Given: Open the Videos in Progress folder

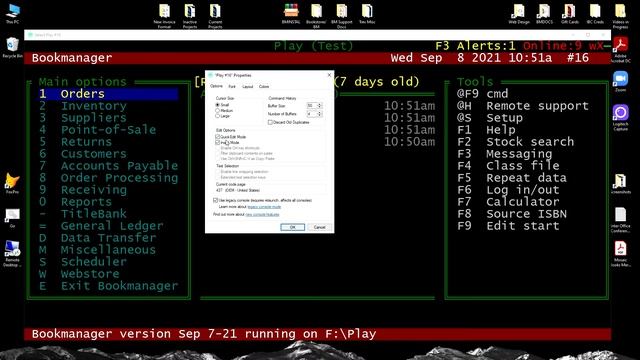Looking at the screenshot, I should click(x=620, y=16).
